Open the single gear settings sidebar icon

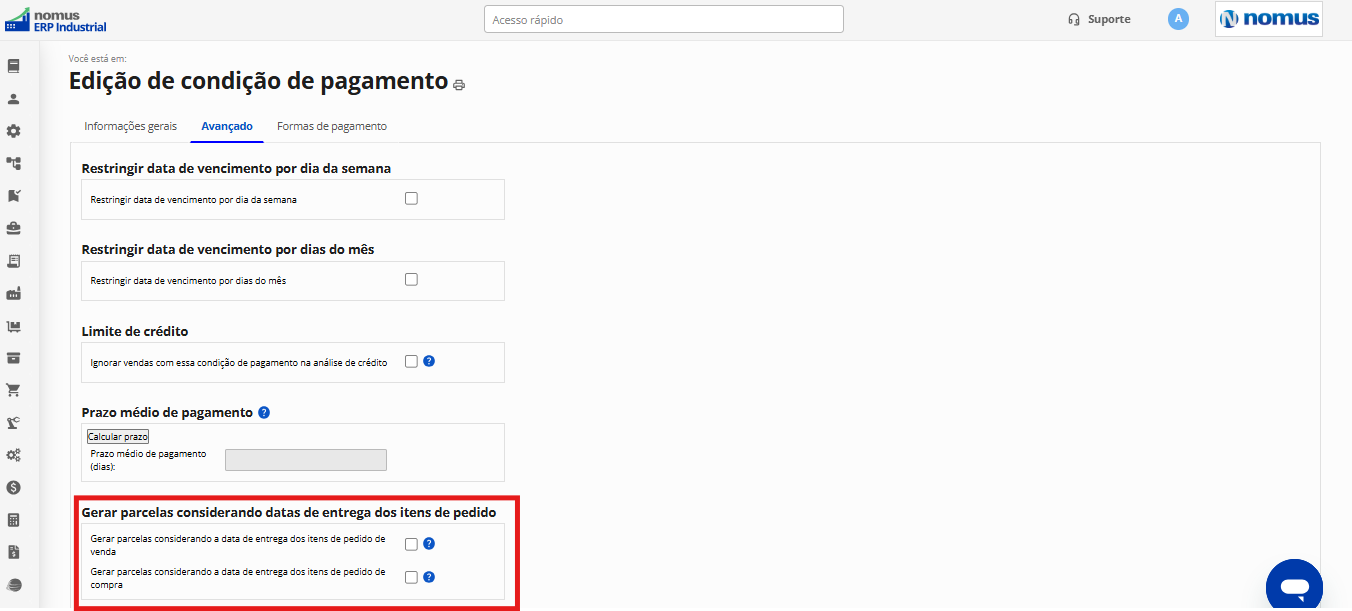[x=14, y=131]
